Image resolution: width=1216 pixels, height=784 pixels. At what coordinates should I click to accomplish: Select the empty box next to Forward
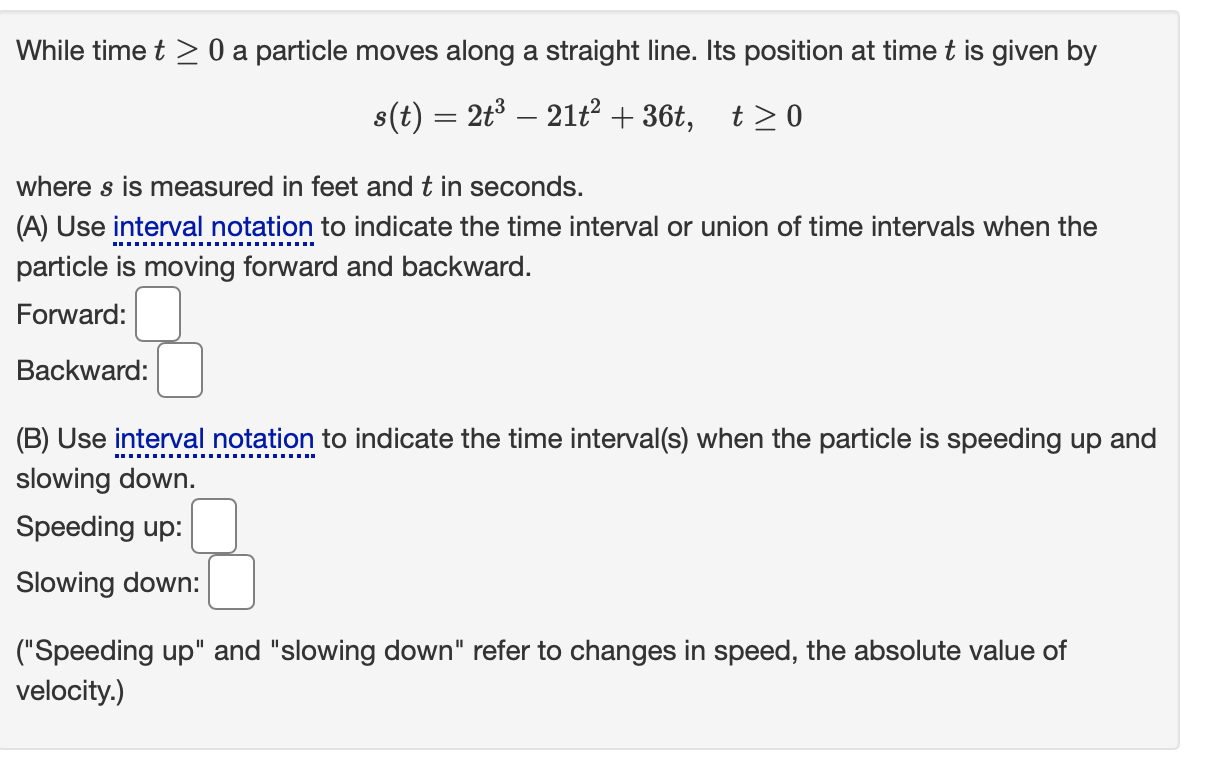160,313
